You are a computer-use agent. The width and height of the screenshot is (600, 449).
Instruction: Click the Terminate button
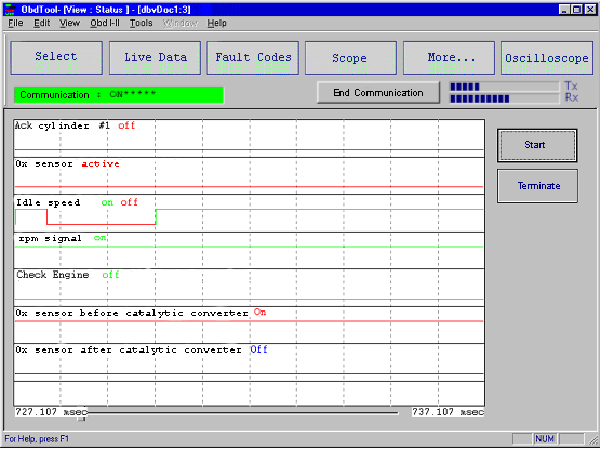click(537, 186)
